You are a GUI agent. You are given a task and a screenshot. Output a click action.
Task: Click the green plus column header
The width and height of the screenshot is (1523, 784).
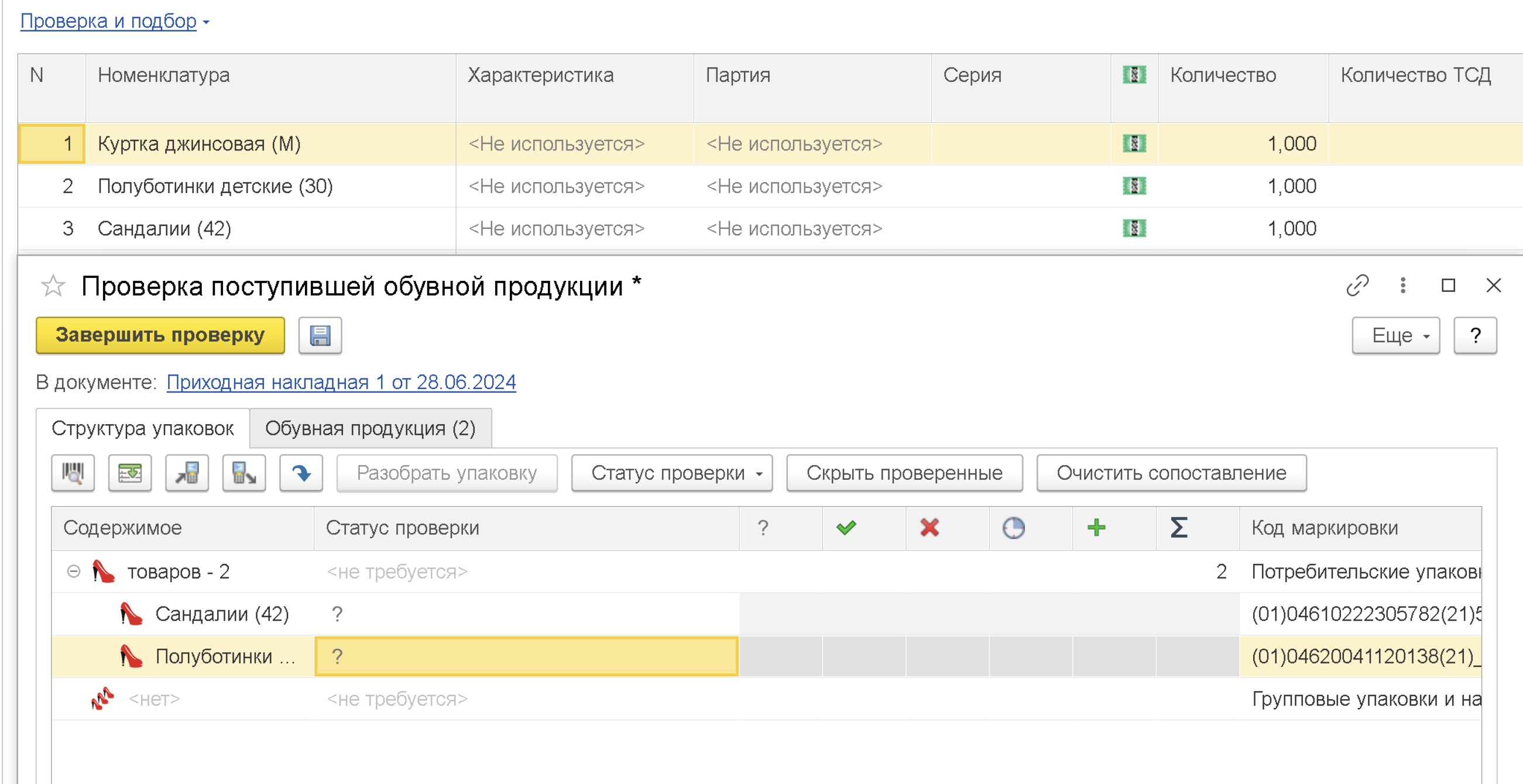1096,528
